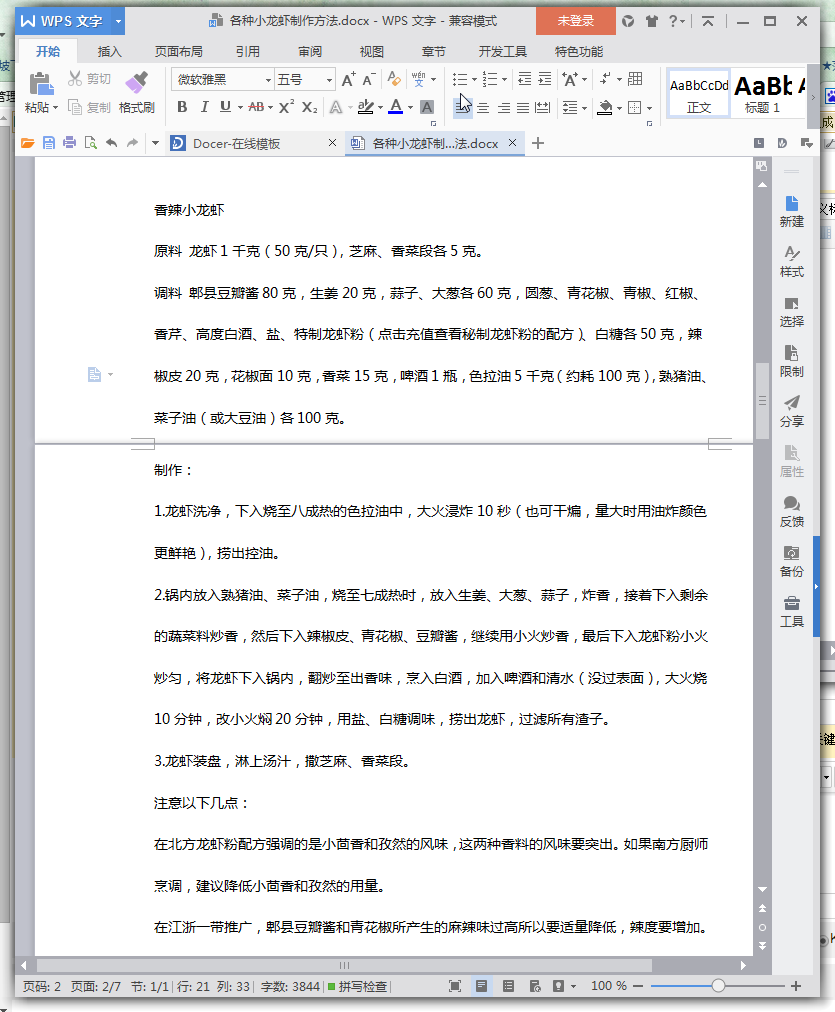Screen dimensions: 835x1012
Task: Open the 插入 ribbon tab
Action: click(x=109, y=52)
